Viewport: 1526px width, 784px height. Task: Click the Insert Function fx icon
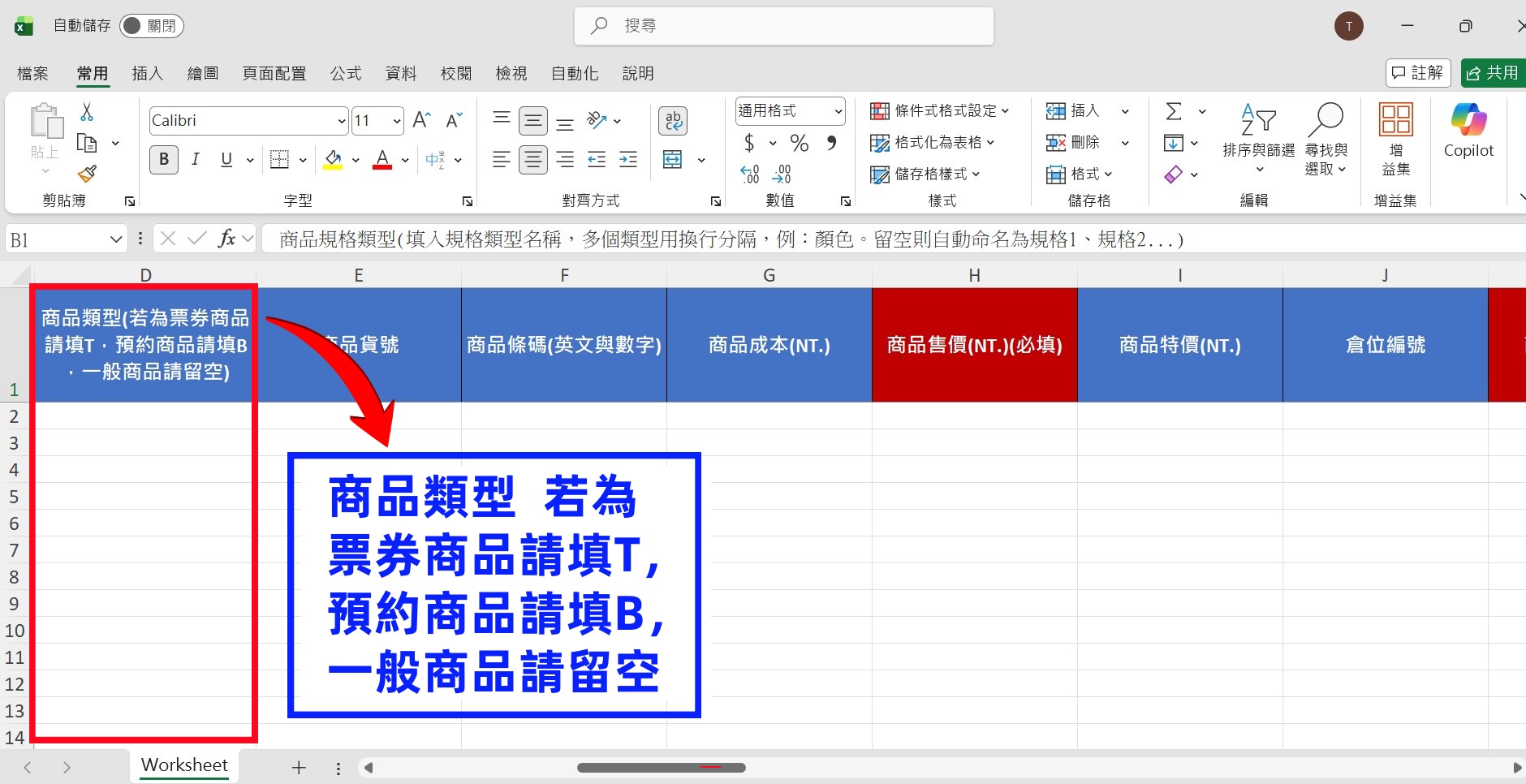(x=226, y=239)
